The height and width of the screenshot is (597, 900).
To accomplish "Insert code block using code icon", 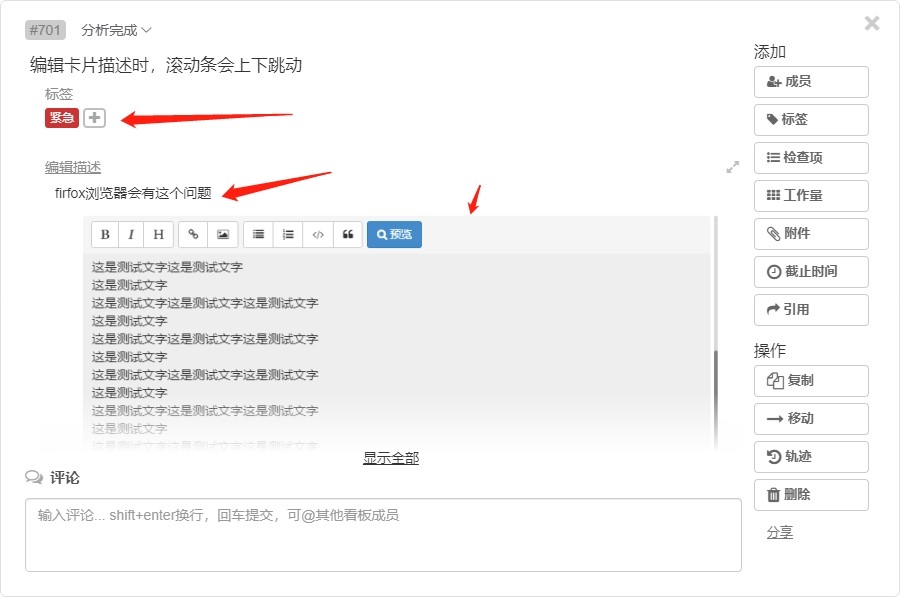I will click(318, 235).
